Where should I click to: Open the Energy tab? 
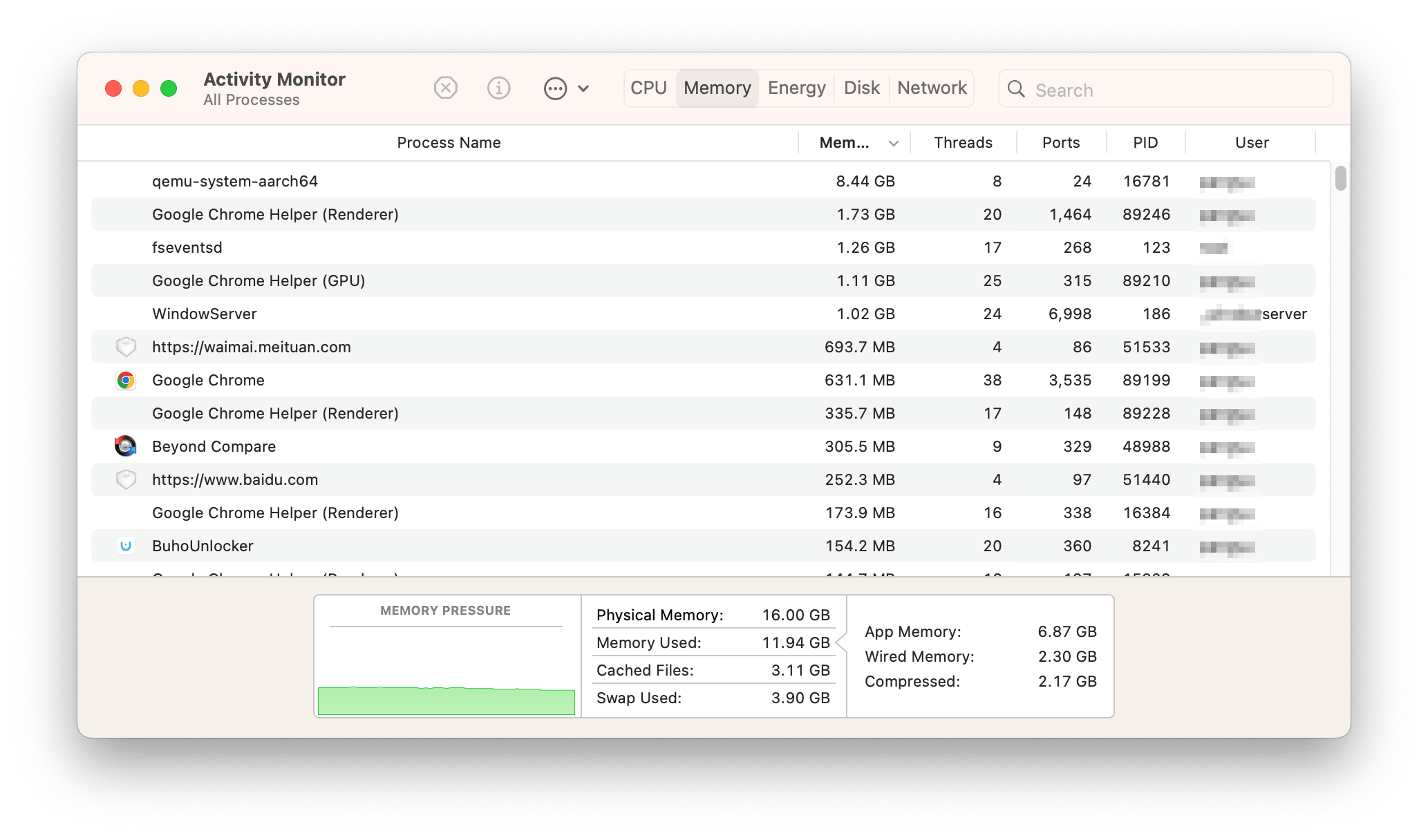(x=797, y=88)
